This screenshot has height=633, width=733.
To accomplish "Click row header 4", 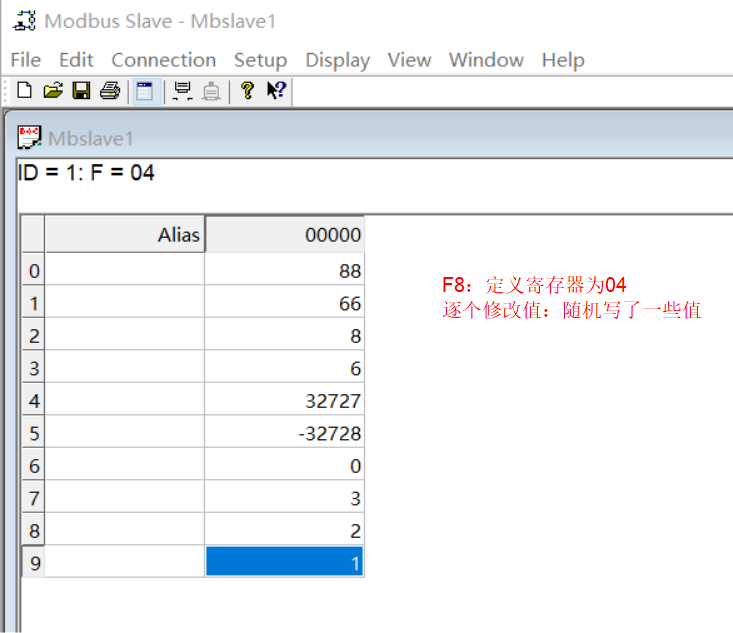I will click(34, 400).
